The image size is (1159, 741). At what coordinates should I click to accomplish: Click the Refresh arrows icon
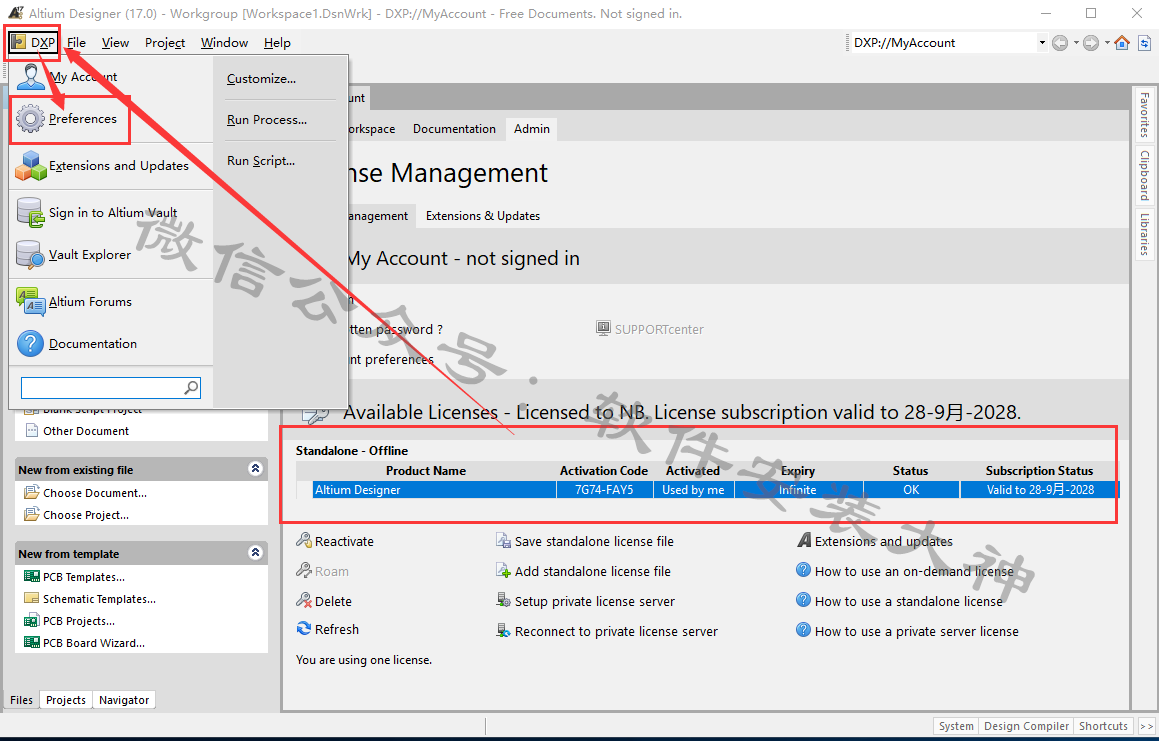tap(304, 629)
